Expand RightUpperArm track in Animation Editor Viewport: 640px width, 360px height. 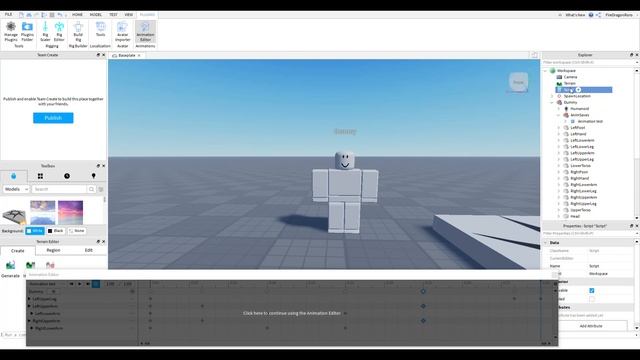[29, 321]
